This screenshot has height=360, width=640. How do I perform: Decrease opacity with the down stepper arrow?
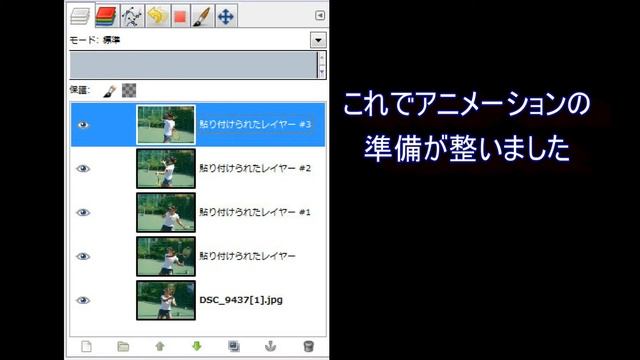tap(322, 72)
